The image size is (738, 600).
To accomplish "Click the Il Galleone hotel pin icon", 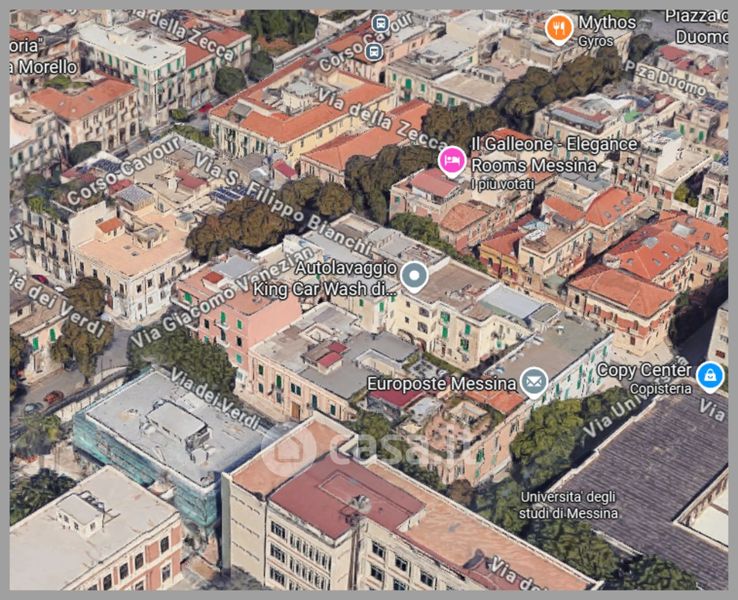I will (452, 162).
